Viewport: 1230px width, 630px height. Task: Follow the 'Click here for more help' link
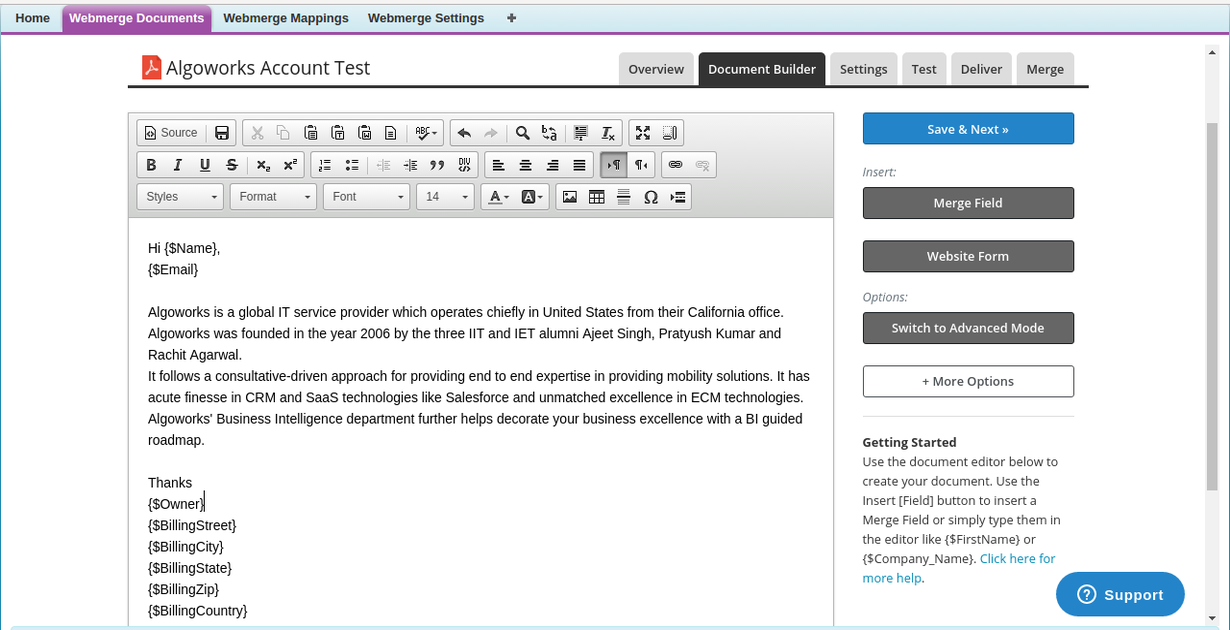1017,559
